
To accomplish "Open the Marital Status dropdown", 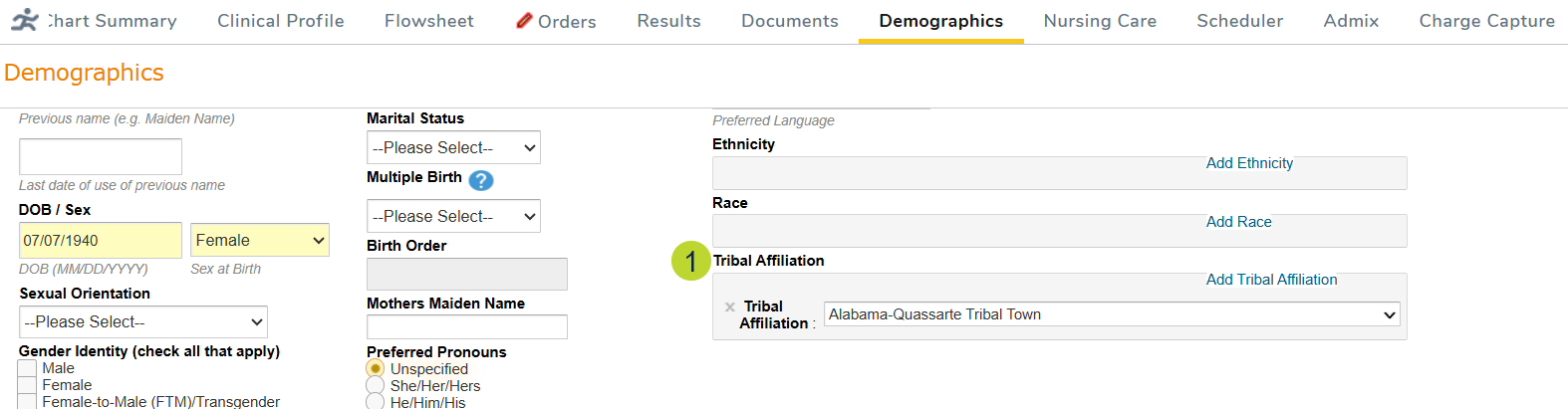I will pyautogui.click(x=453, y=148).
